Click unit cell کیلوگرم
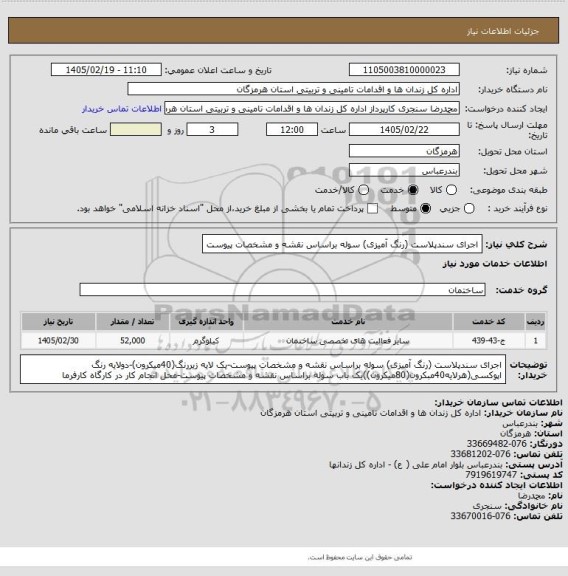The height and width of the screenshot is (576, 568). coord(206,341)
